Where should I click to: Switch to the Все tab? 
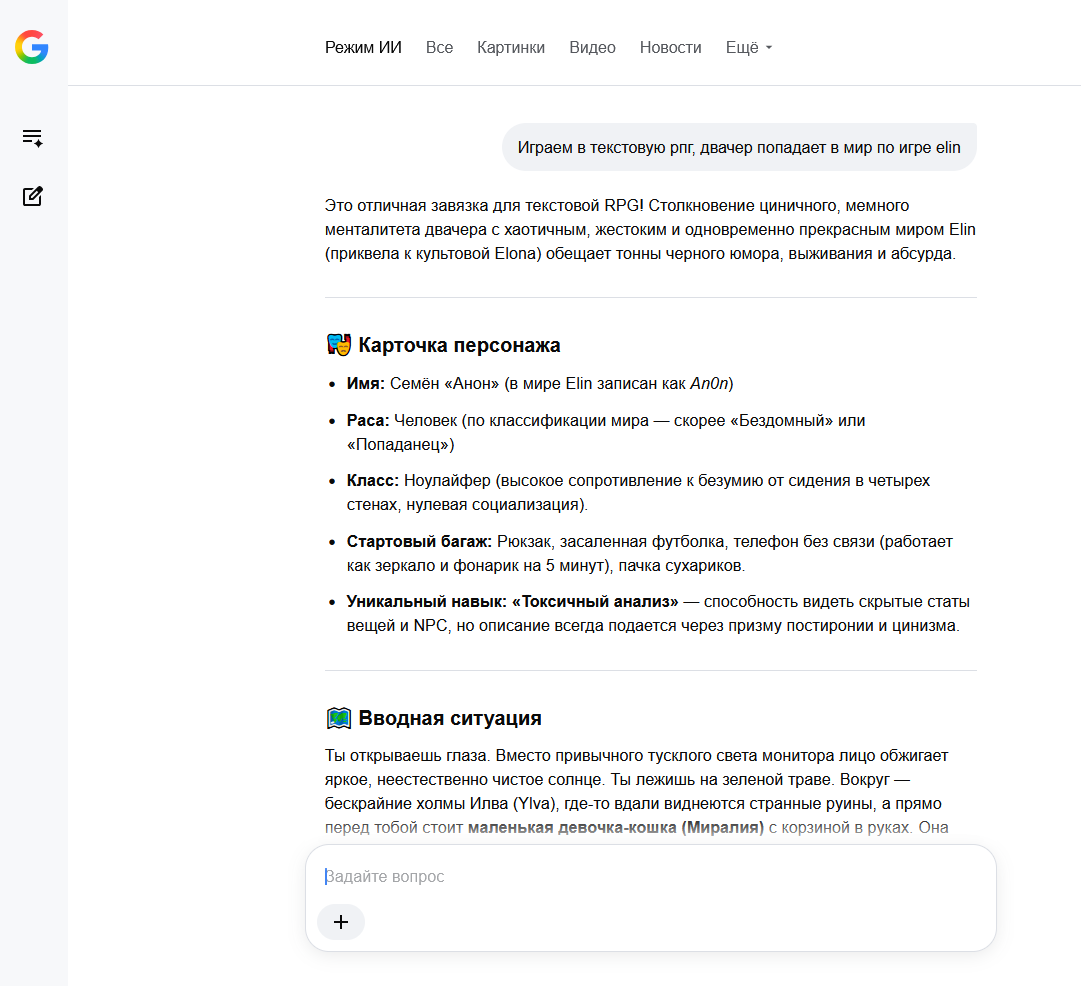tap(439, 48)
